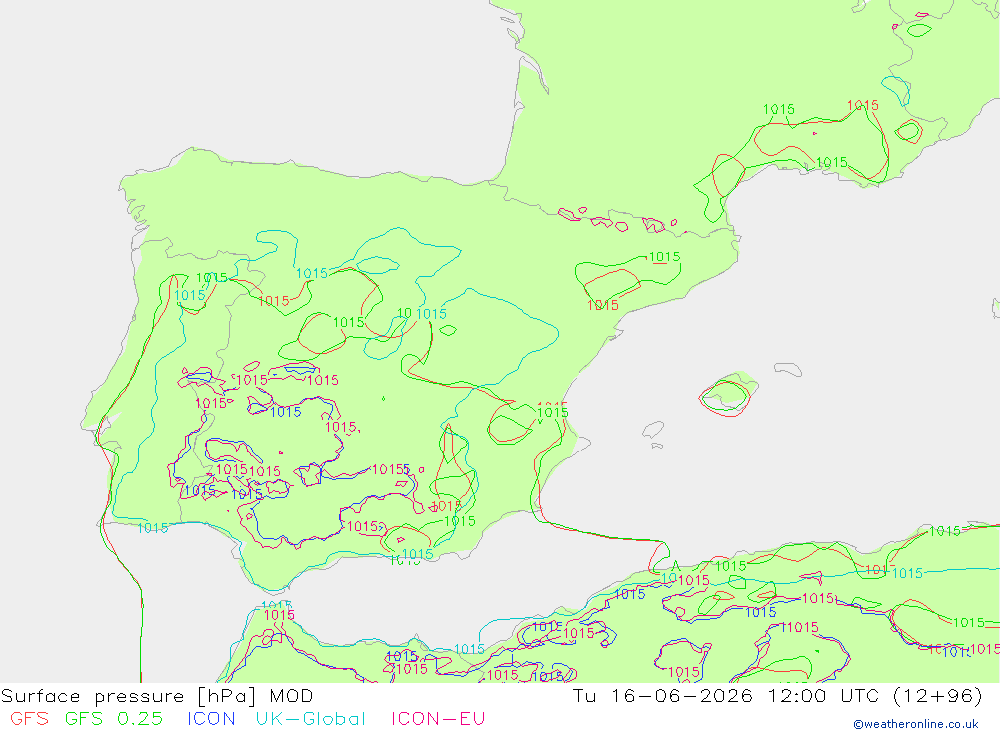Click the green GFS 0.25 legend label
1000x733 pixels.
pos(114,718)
